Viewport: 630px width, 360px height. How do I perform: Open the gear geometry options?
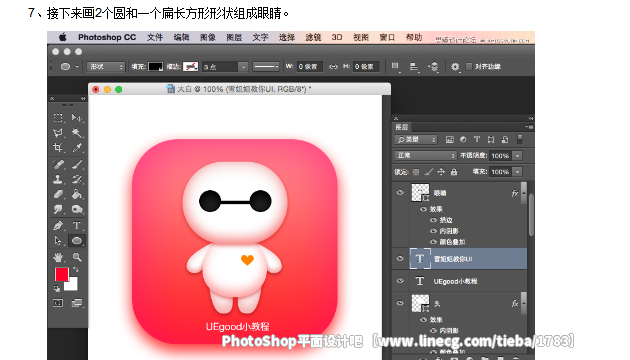click(455, 67)
